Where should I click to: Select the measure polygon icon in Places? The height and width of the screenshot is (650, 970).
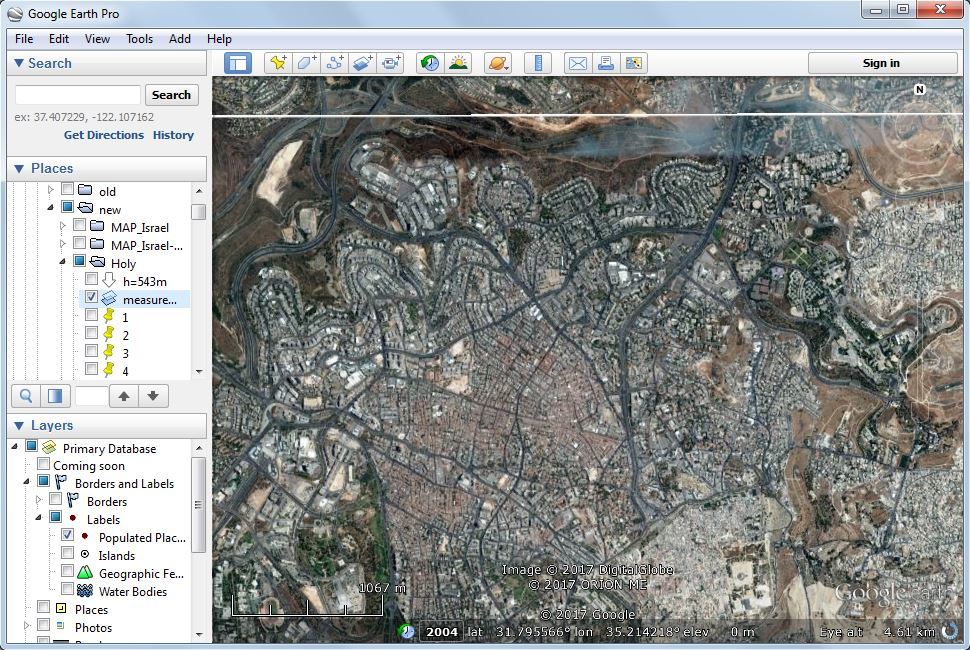(109, 299)
